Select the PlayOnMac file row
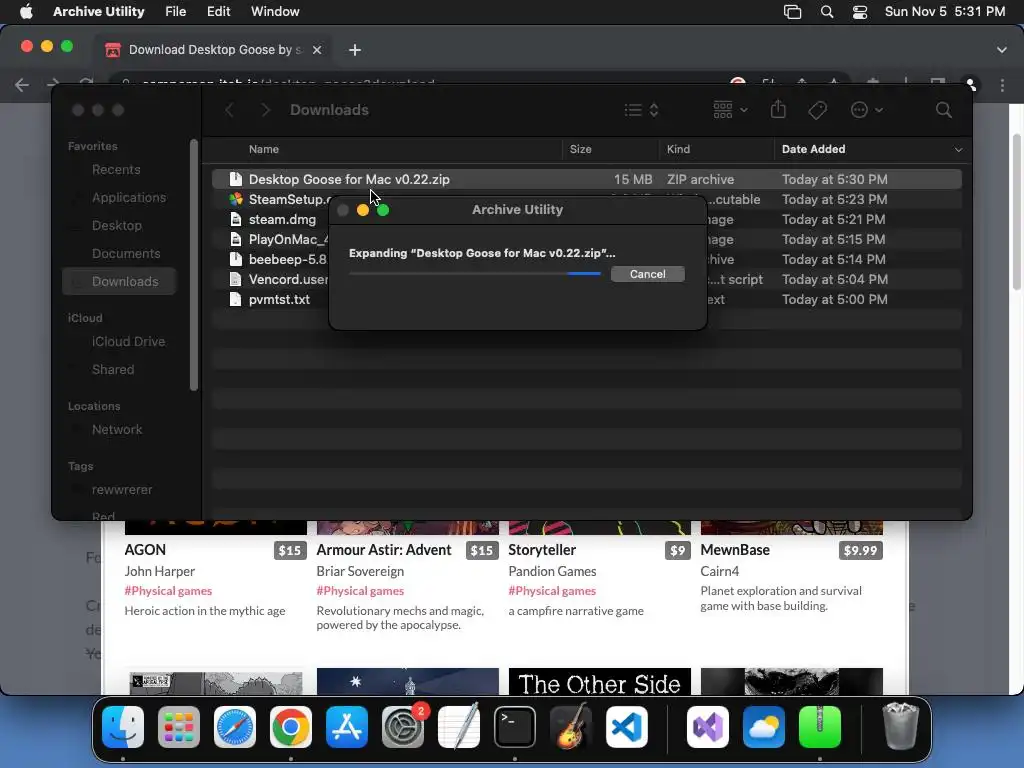 coord(277,239)
